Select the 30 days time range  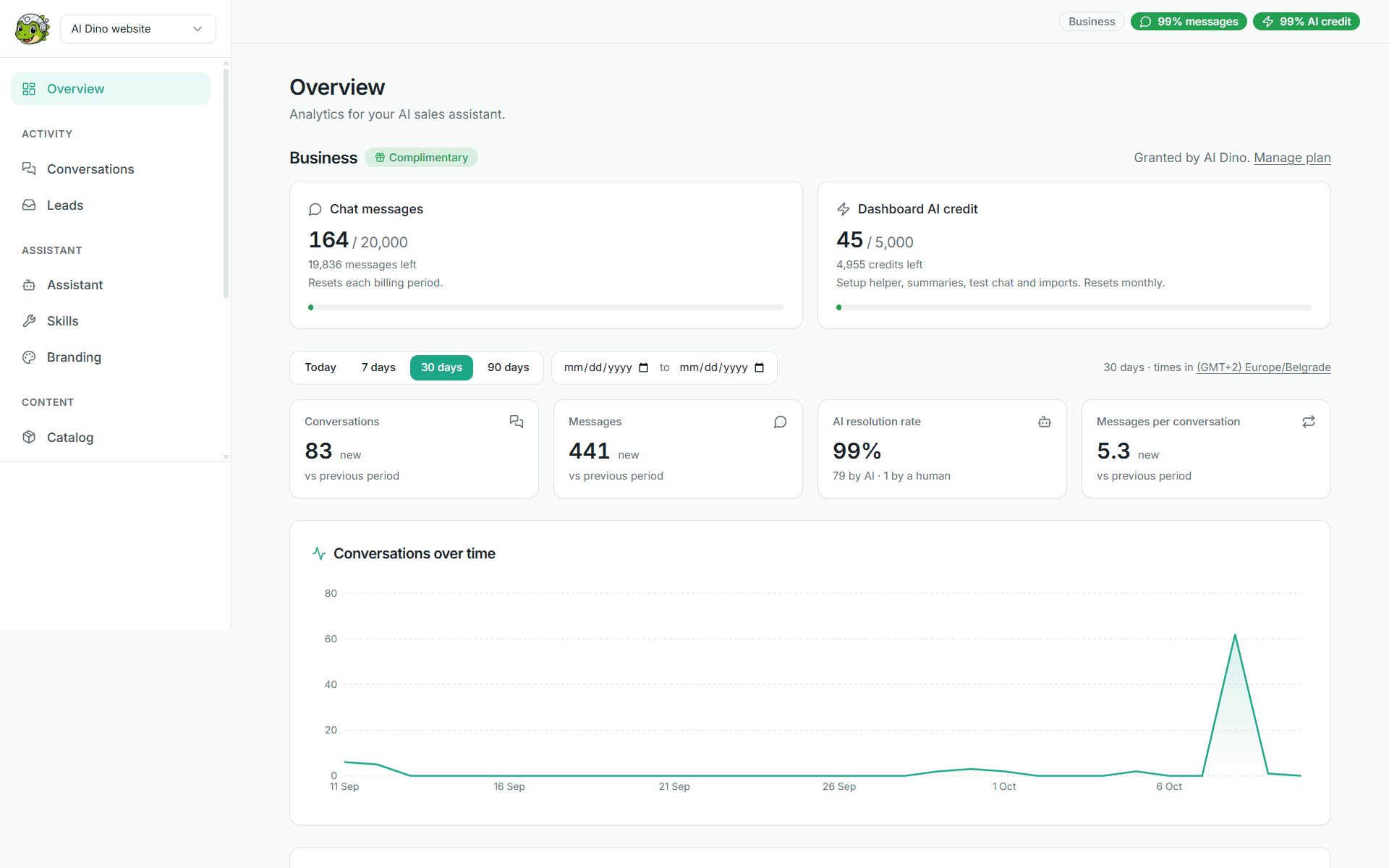(x=441, y=367)
